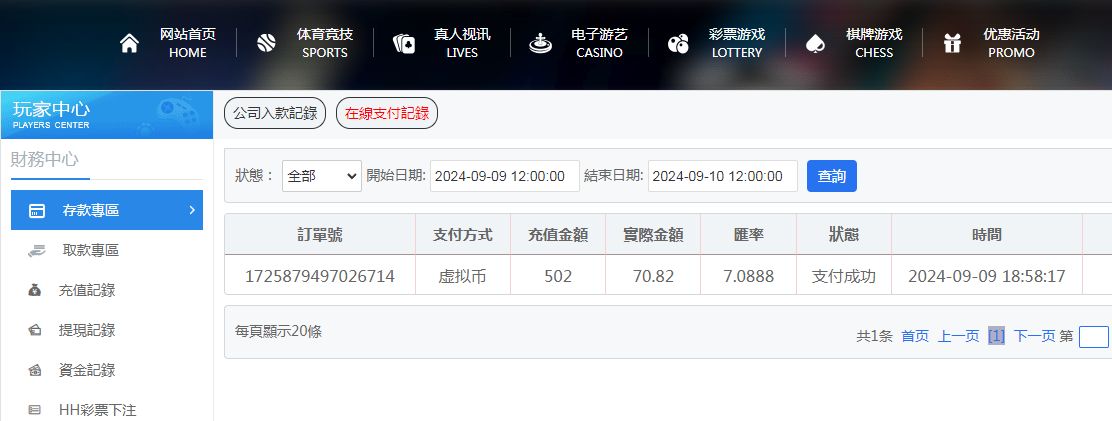
Task: Click the page number input box
Action: tap(1093, 337)
